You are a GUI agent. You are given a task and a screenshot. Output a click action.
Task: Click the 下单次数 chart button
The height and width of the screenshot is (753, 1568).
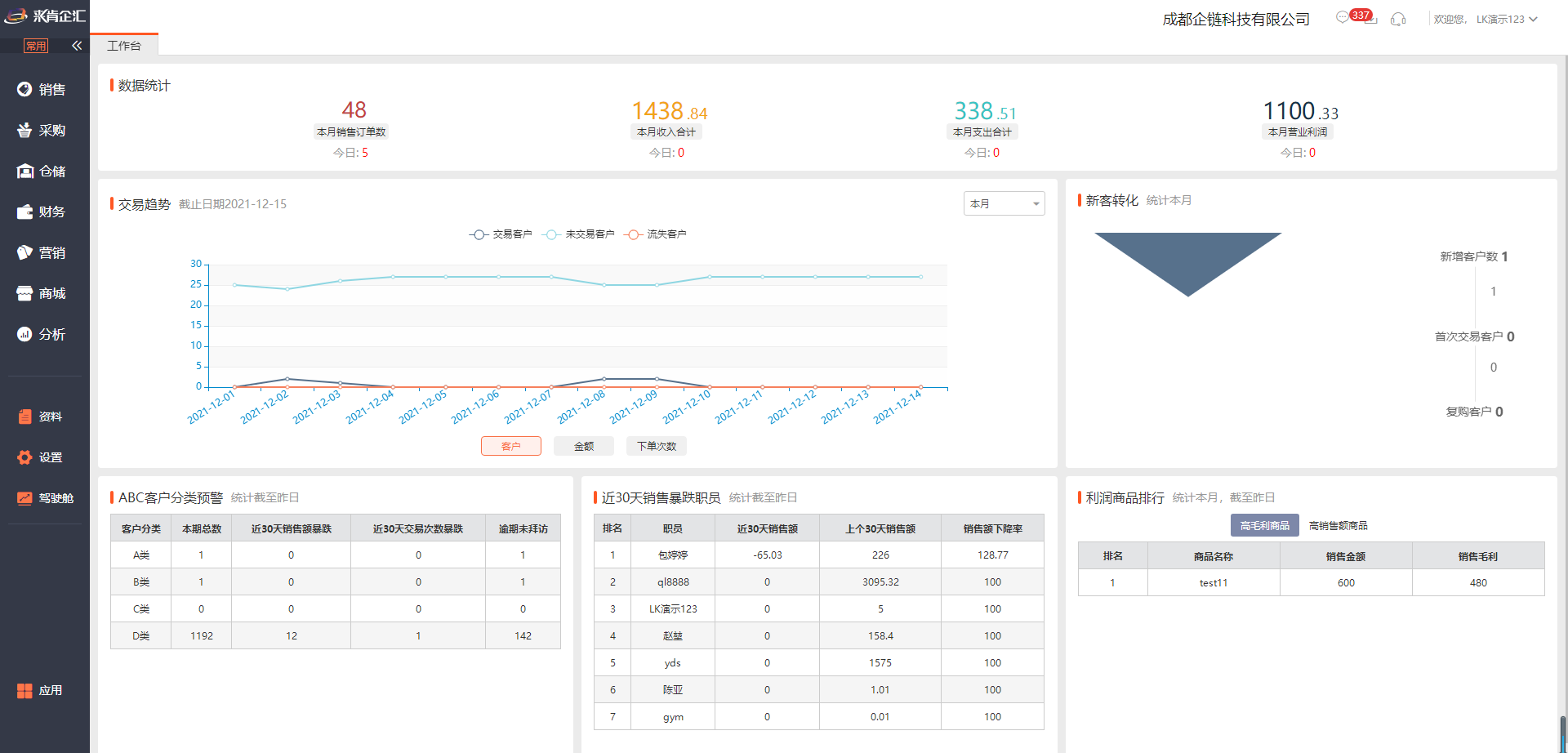pos(657,446)
